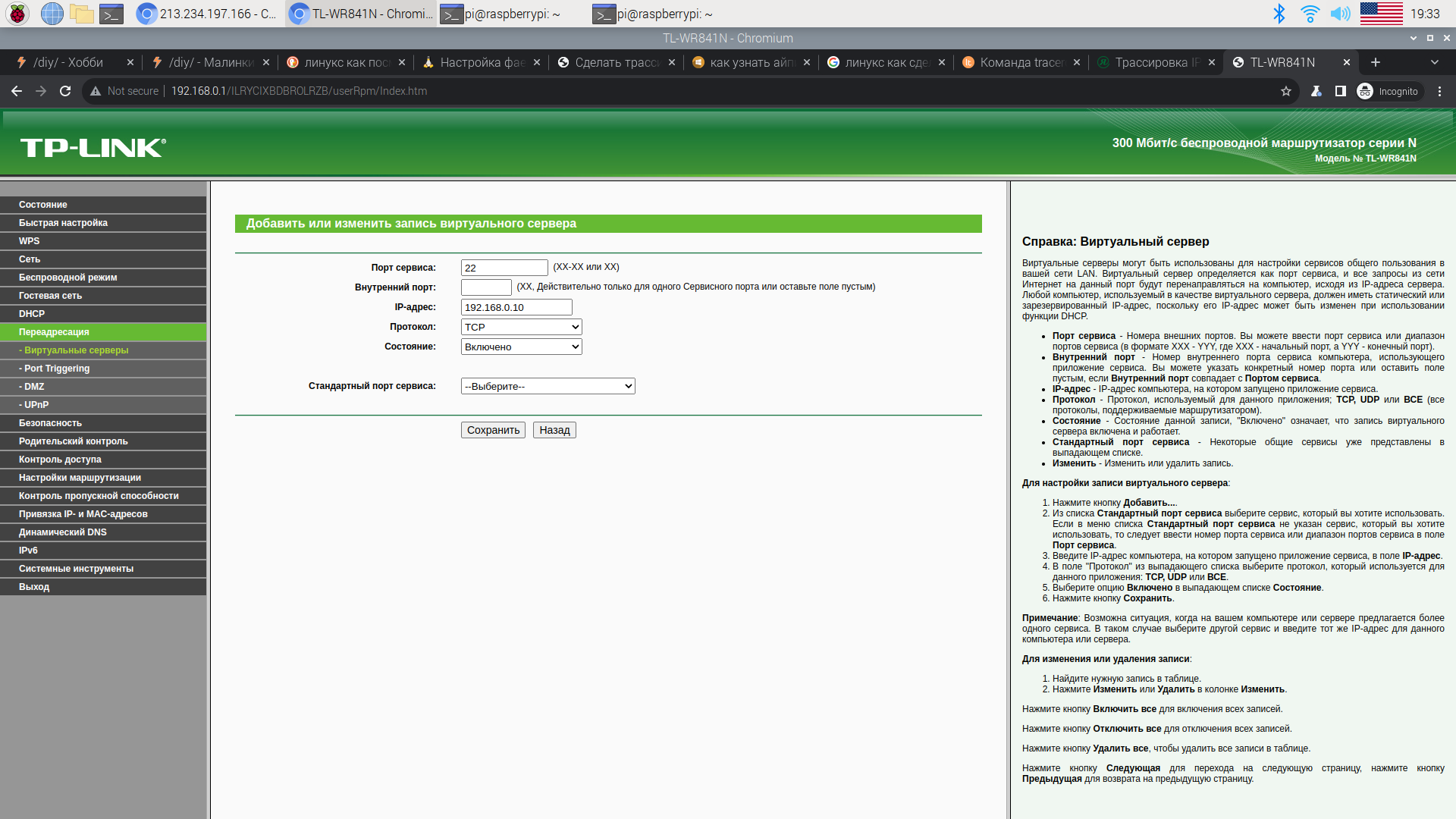Screen dimensions: 1456x819
Task: Click the IP-адрес input field
Action: [x=516, y=307]
